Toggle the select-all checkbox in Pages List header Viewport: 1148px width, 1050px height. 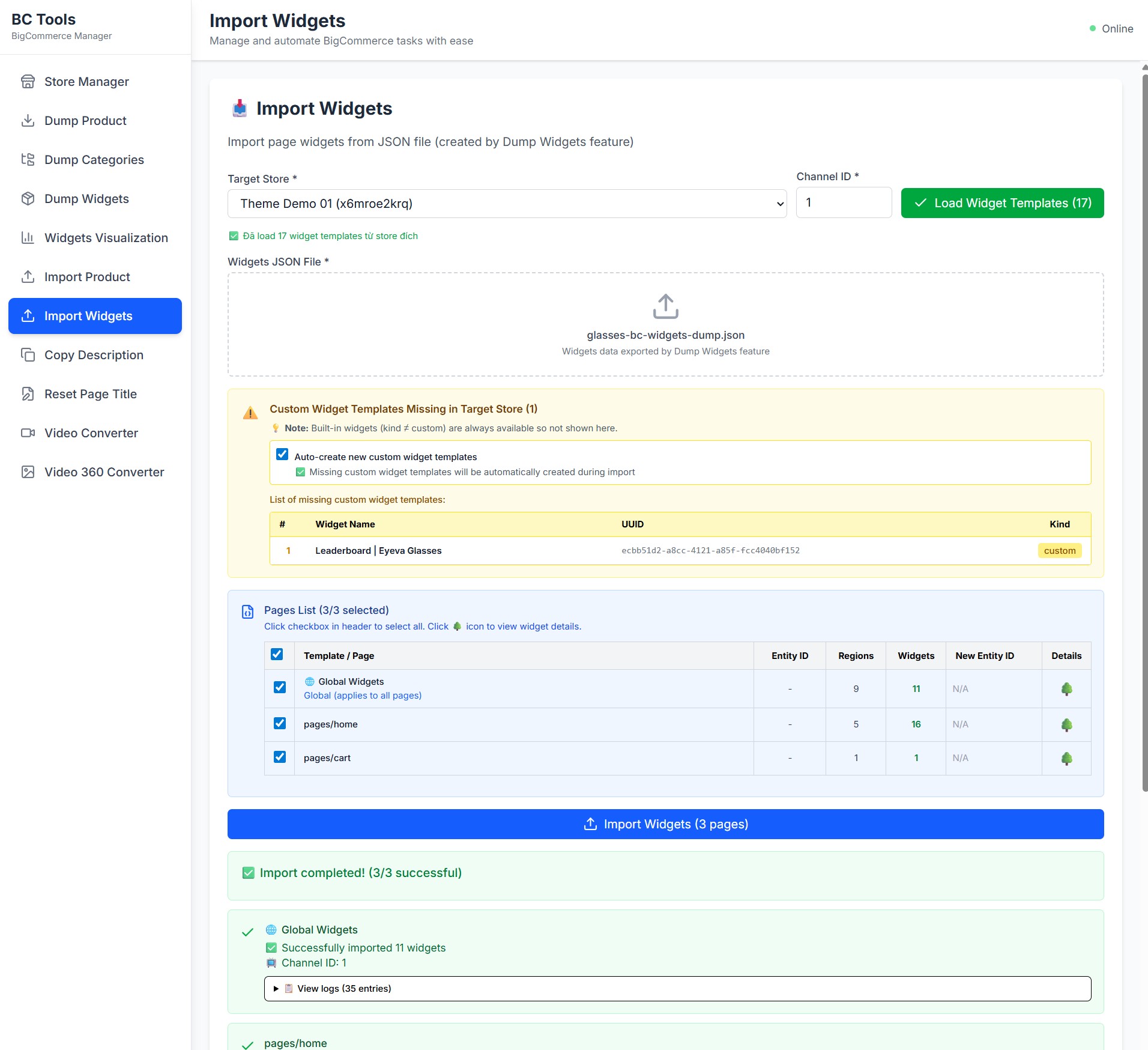coord(277,655)
